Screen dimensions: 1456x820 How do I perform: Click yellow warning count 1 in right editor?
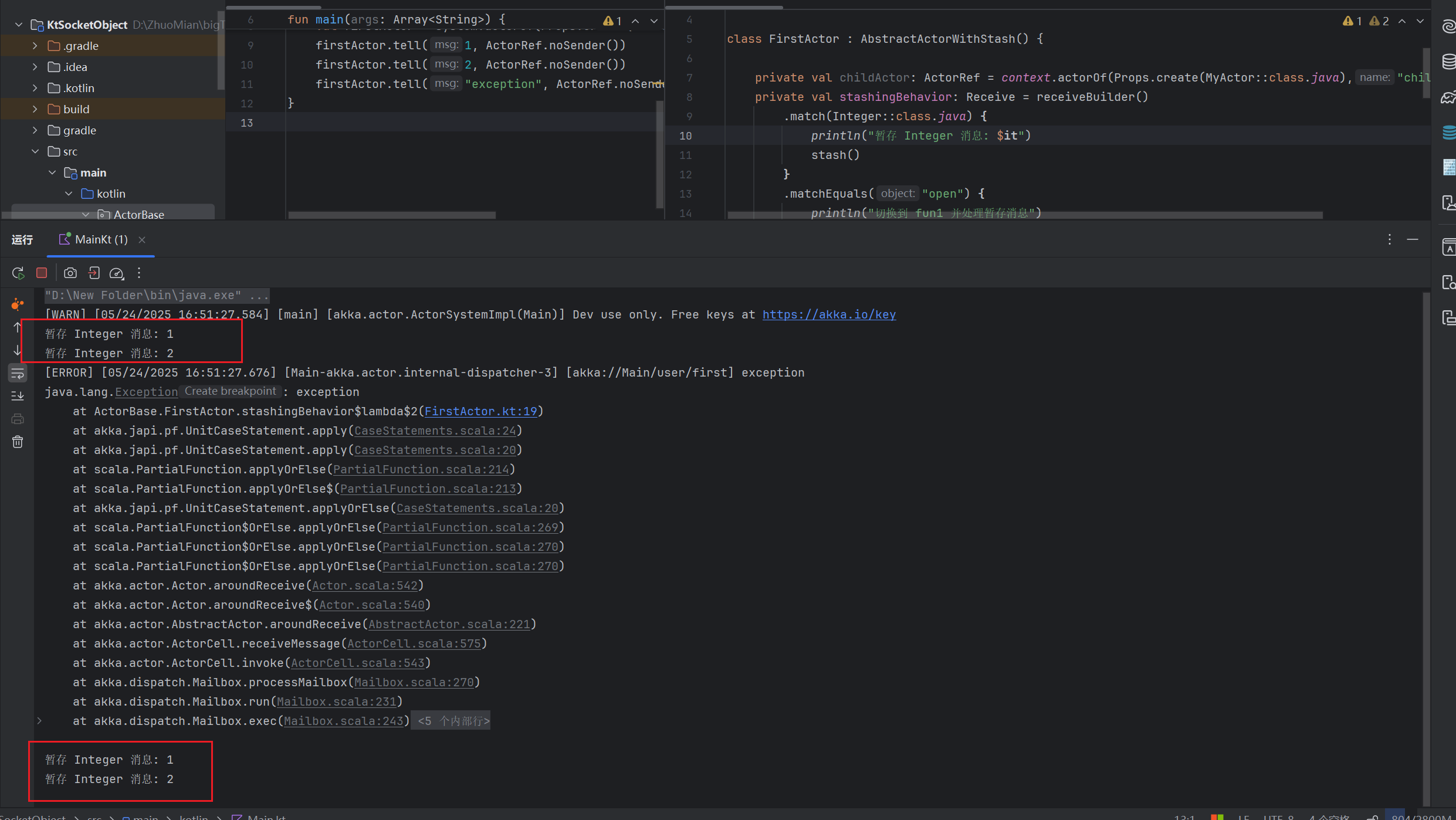pyautogui.click(x=1352, y=21)
